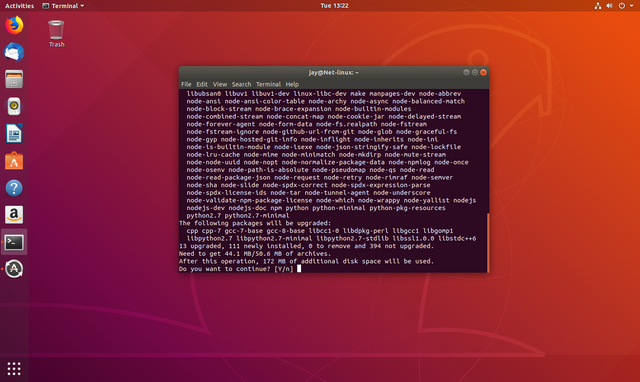Open Firefox from the dock
The image size is (640, 382).
click(x=14, y=25)
